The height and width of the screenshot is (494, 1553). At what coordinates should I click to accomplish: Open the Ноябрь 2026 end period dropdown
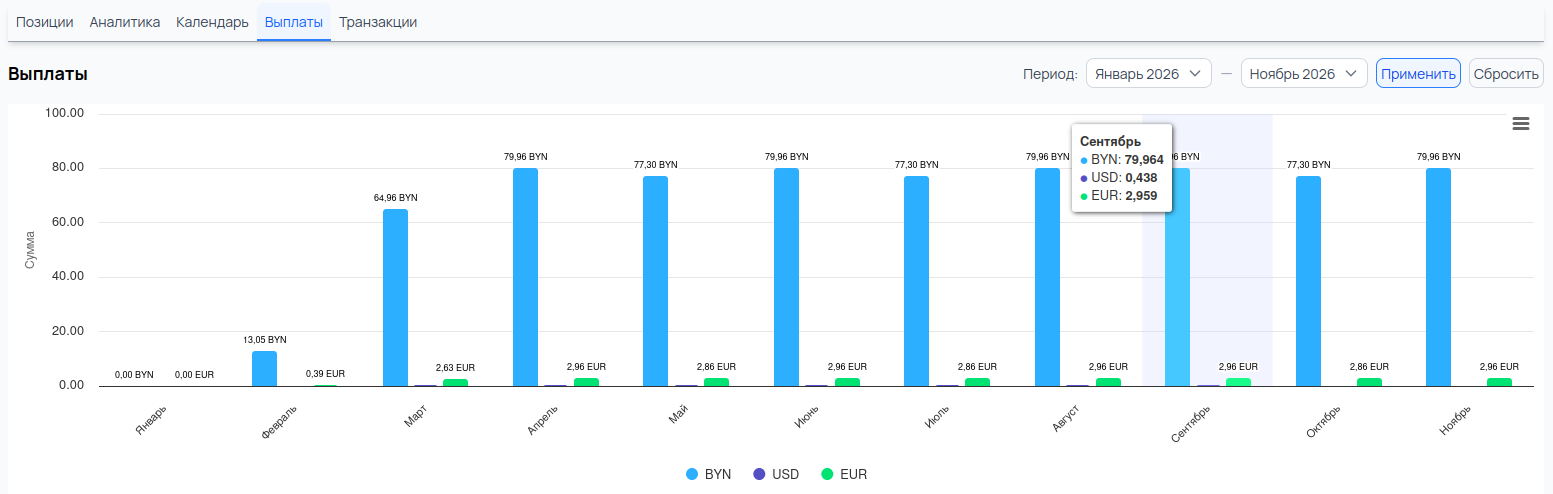pos(1303,74)
